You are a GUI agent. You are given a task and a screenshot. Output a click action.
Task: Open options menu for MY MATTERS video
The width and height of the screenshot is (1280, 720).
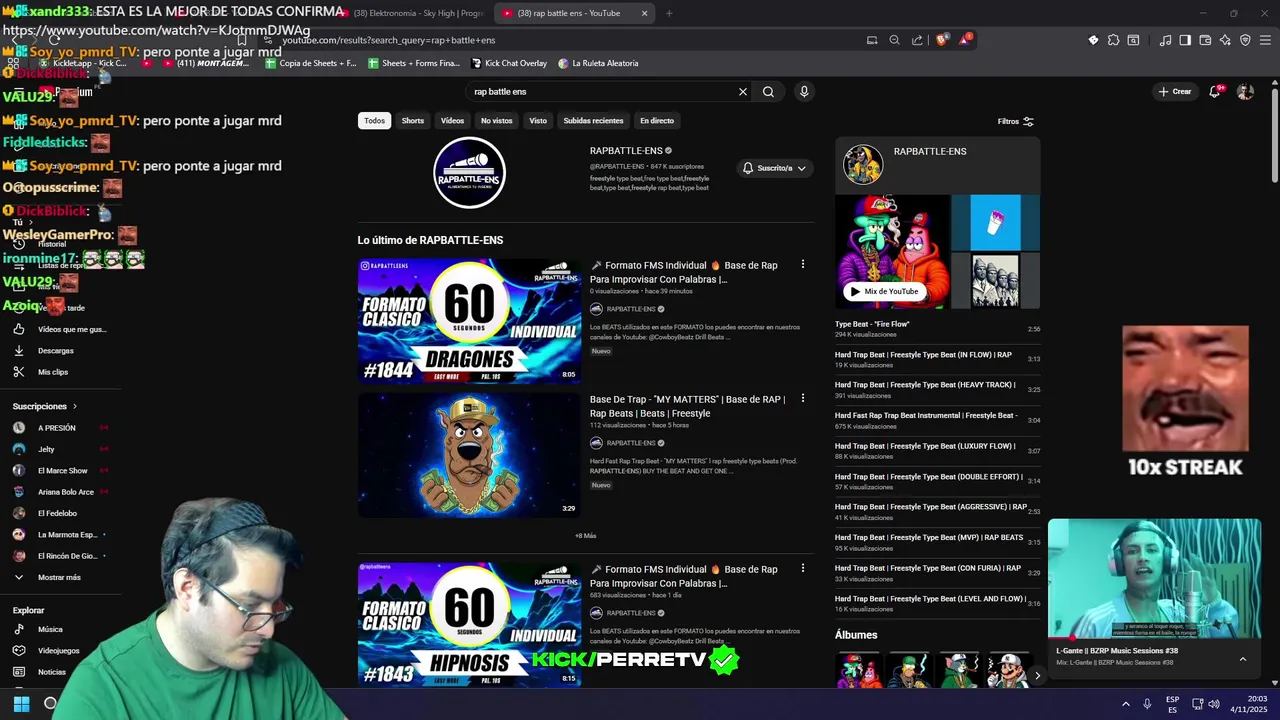pyautogui.click(x=802, y=398)
